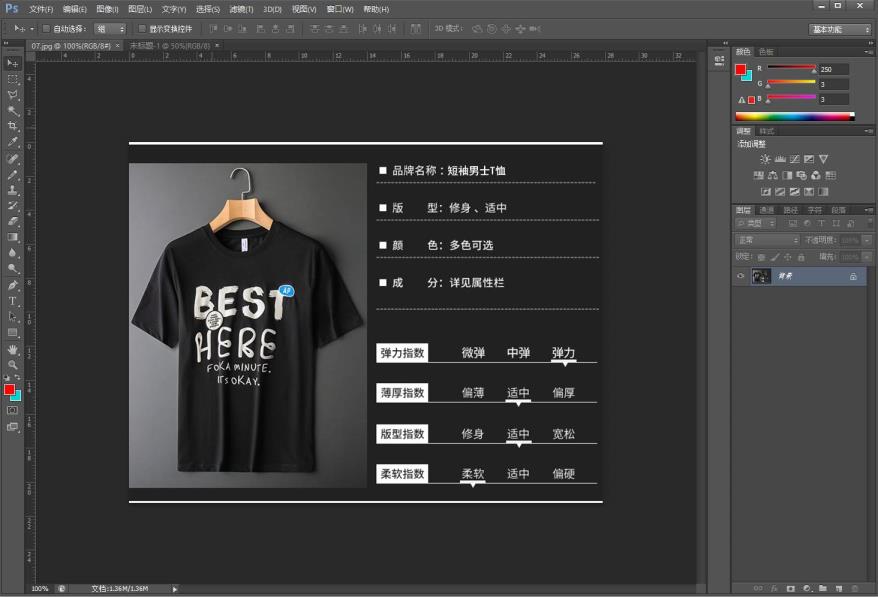Select the Eraser tool
This screenshot has width=878, height=597.
[x=12, y=221]
